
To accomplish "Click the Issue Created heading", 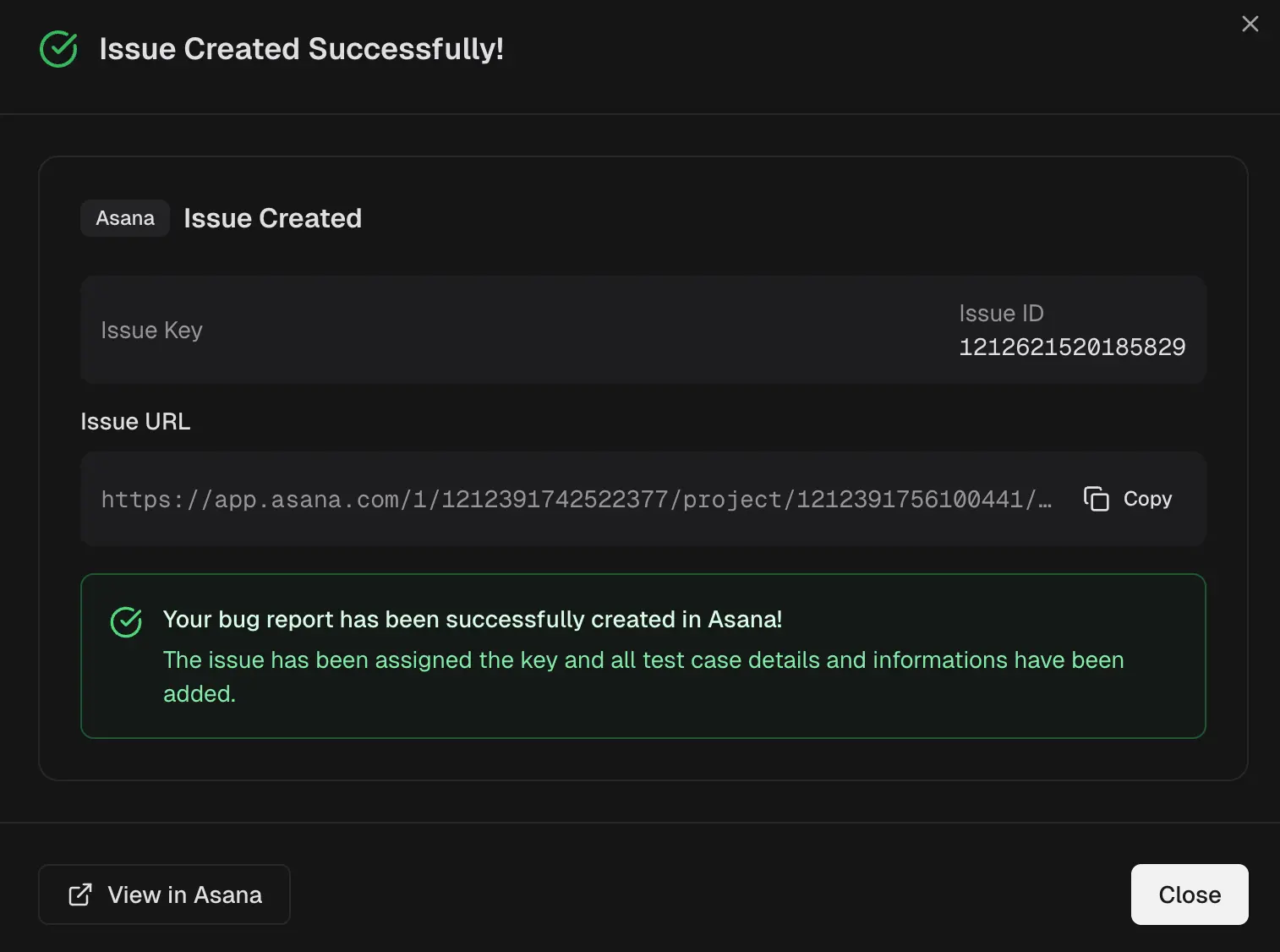I will point(272,218).
